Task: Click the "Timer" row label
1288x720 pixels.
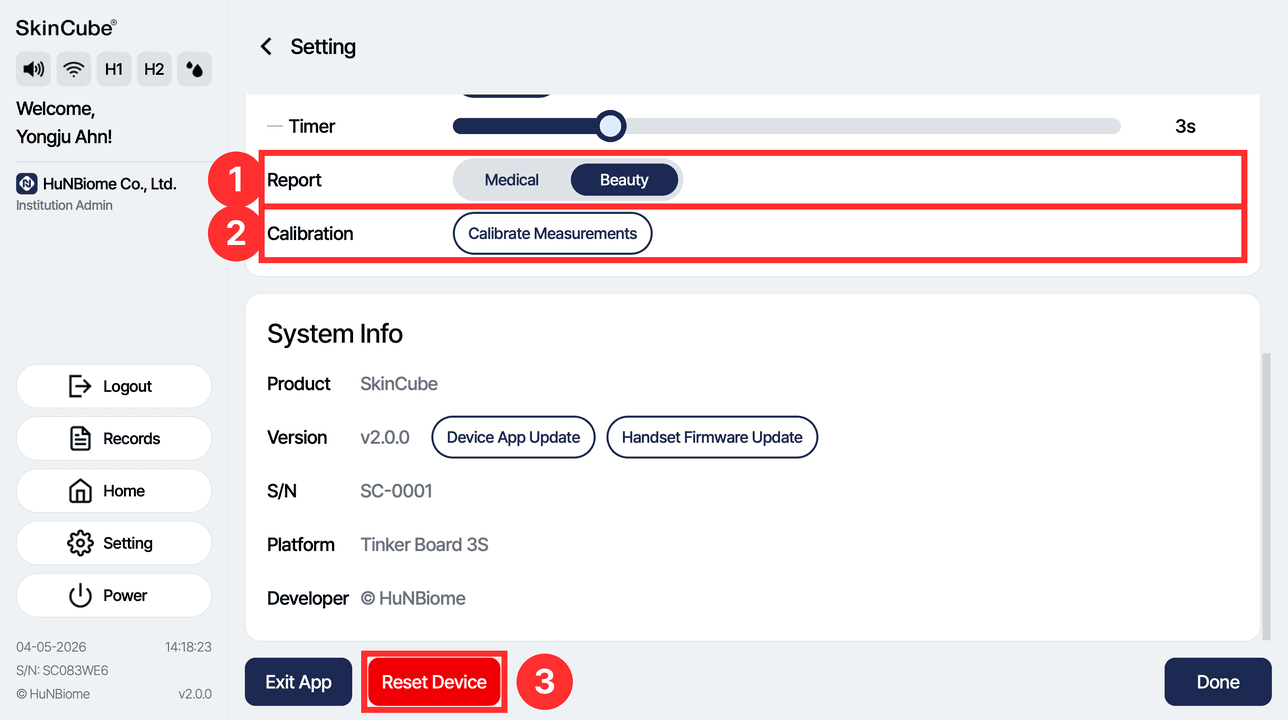Action: coord(312,126)
